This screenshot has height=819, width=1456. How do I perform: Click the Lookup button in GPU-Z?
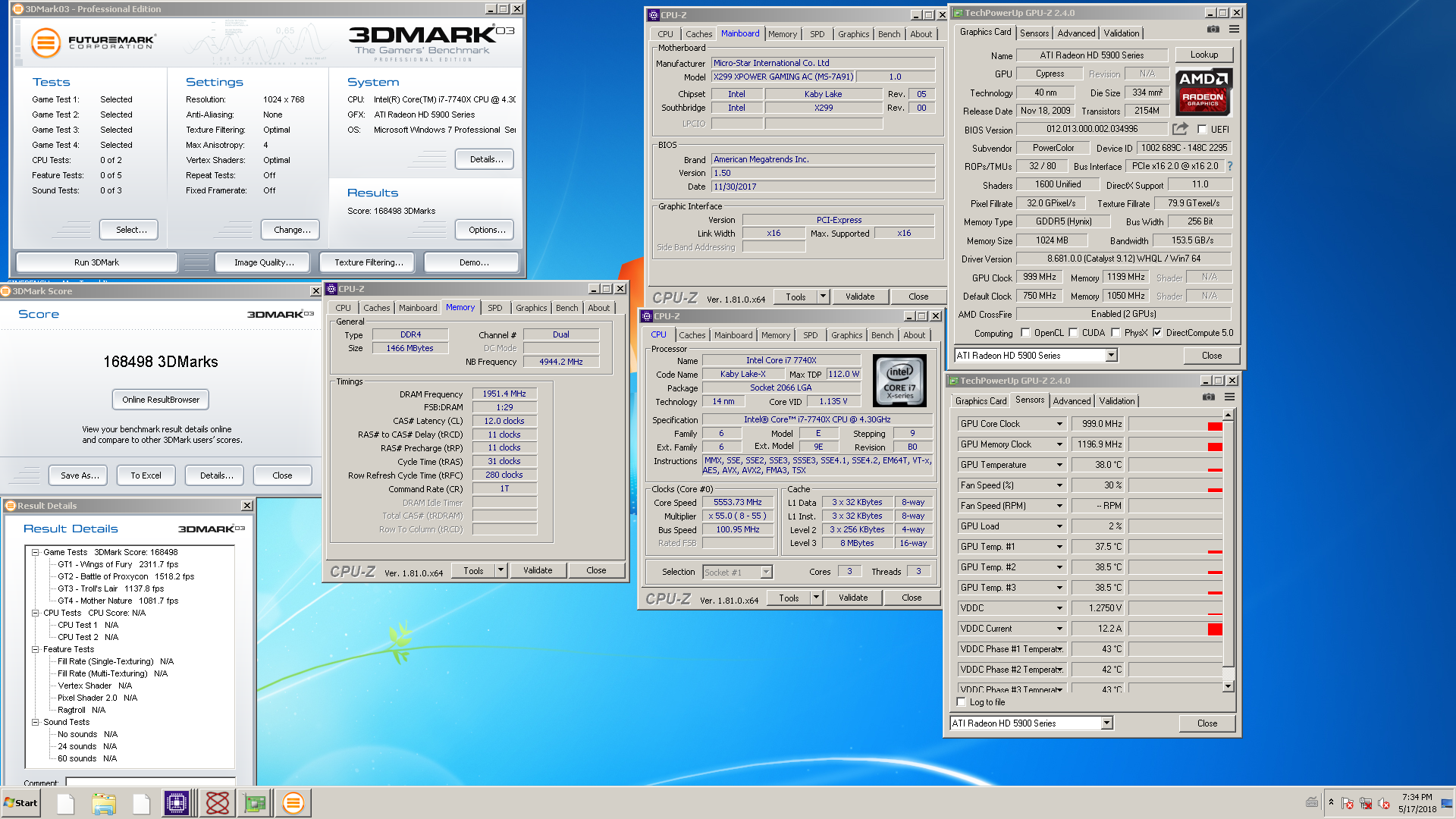pos(1203,55)
